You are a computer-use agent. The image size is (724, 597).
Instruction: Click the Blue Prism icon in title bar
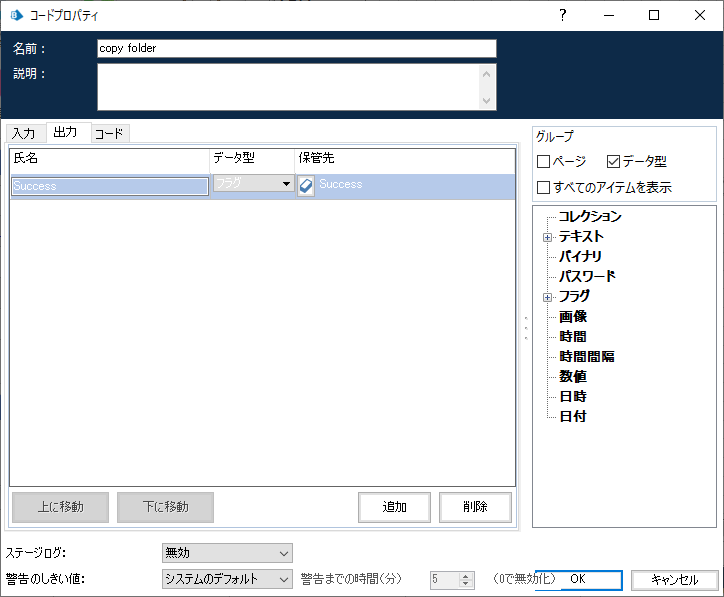pyautogui.click(x=16, y=15)
